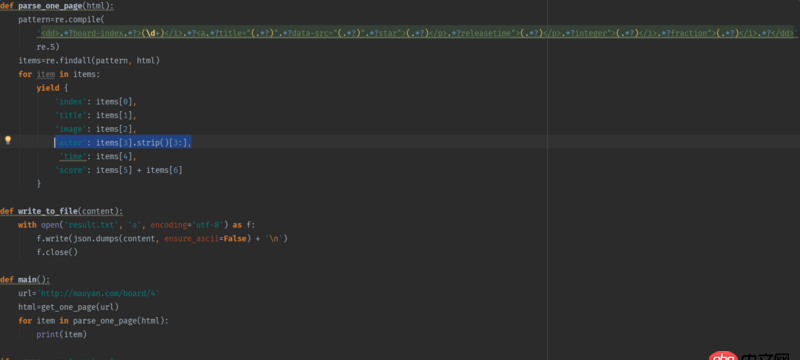Image resolution: width=800 pixels, height=360 pixels.
Task: Click the "with open('result.txt'" line
Action: [x=137, y=225]
